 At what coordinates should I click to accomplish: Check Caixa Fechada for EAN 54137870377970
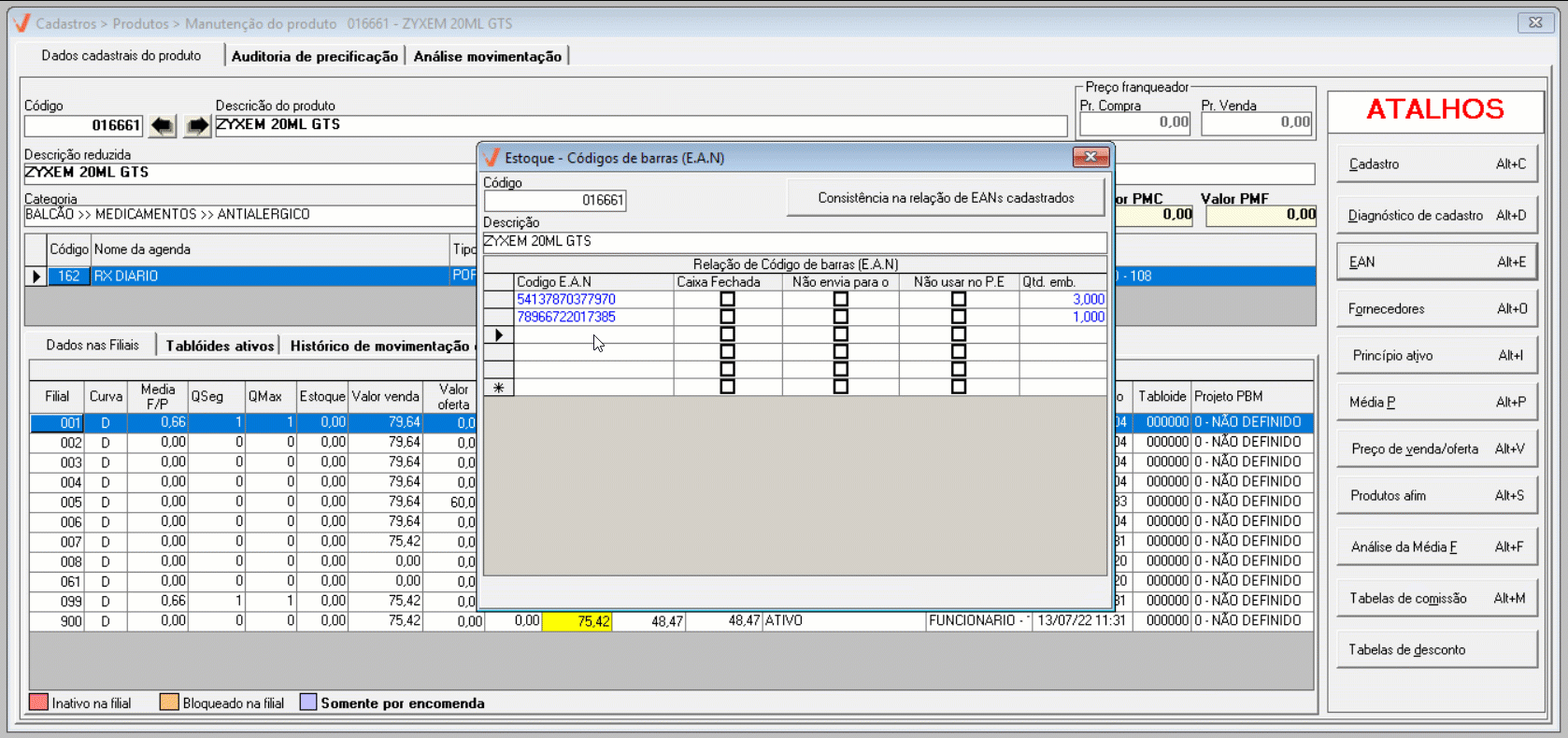pos(727,300)
